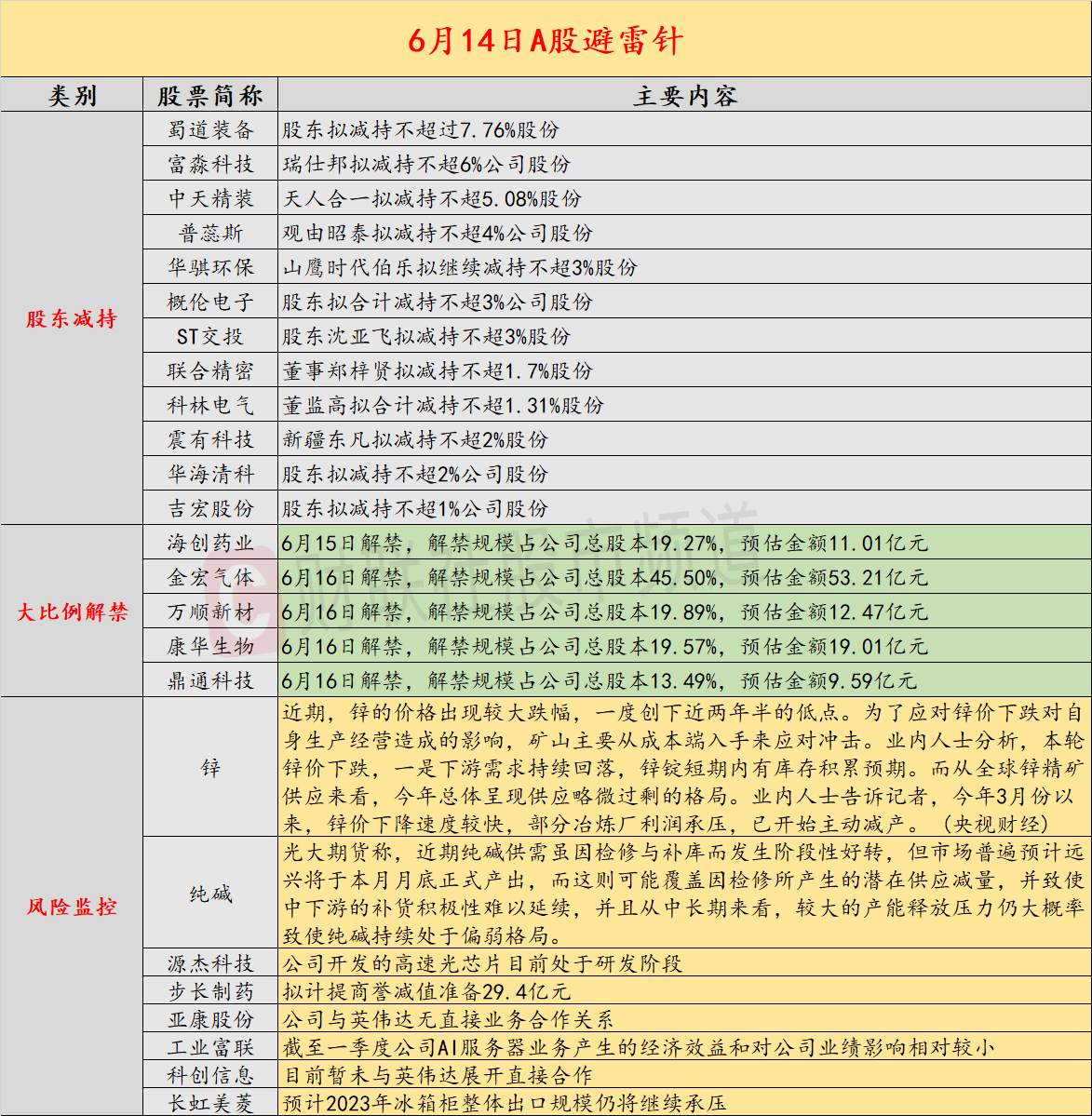This screenshot has height=1116, width=1092.
Task: Select stock name 概伦电子
Action: [210, 302]
